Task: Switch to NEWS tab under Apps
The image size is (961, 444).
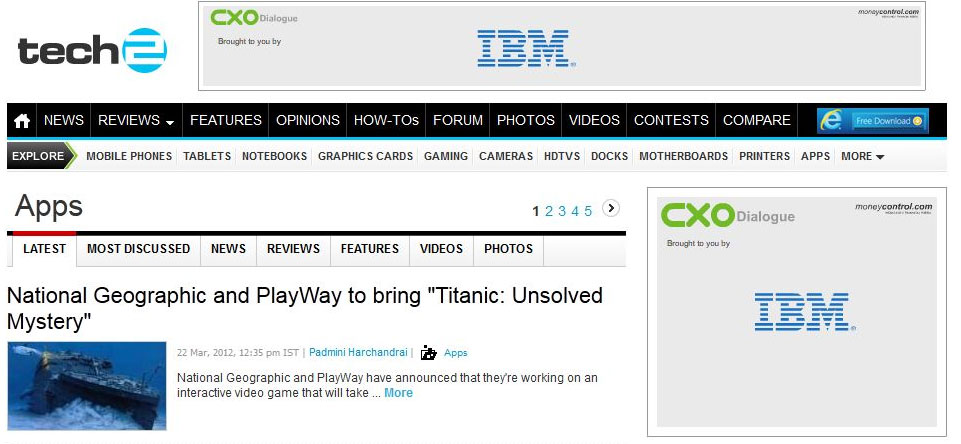Action: pyautogui.click(x=228, y=249)
